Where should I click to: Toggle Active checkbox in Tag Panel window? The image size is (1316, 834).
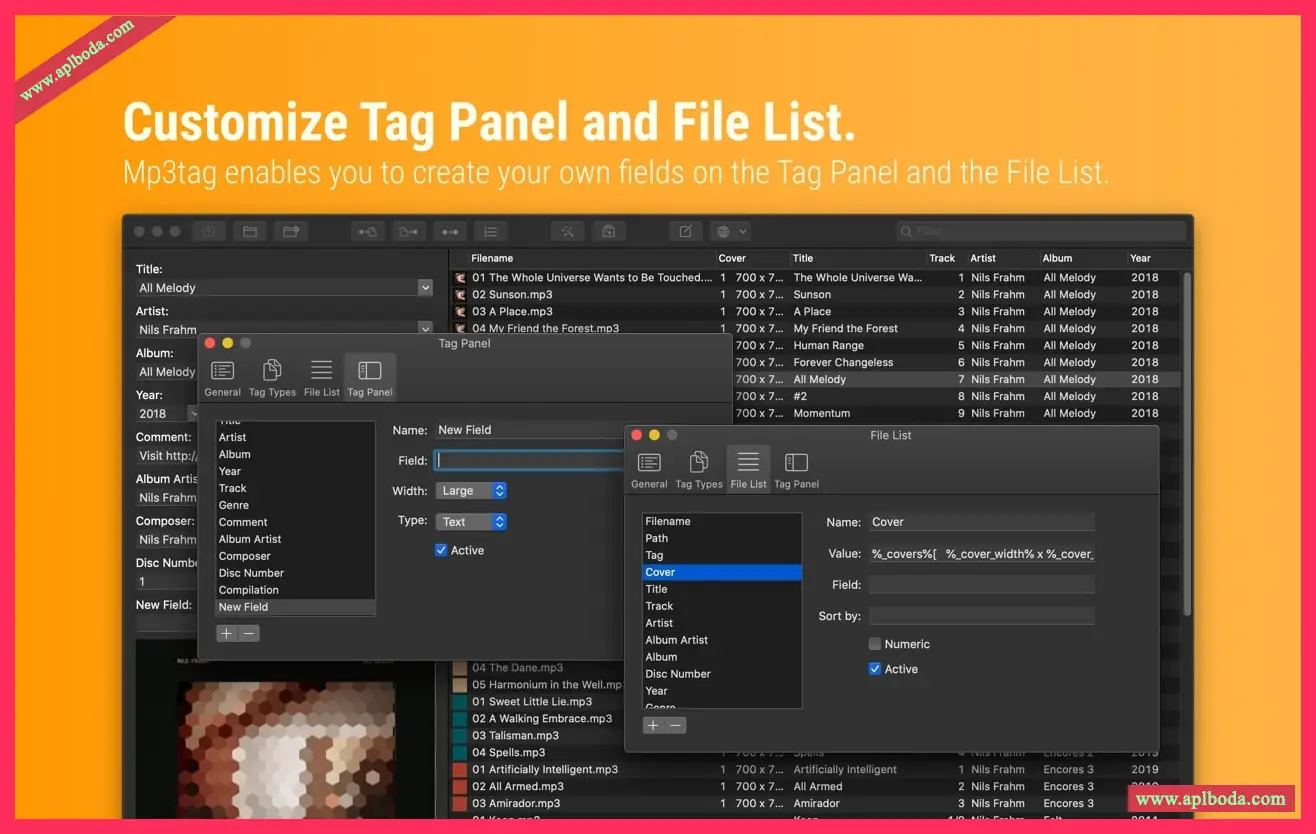(441, 550)
